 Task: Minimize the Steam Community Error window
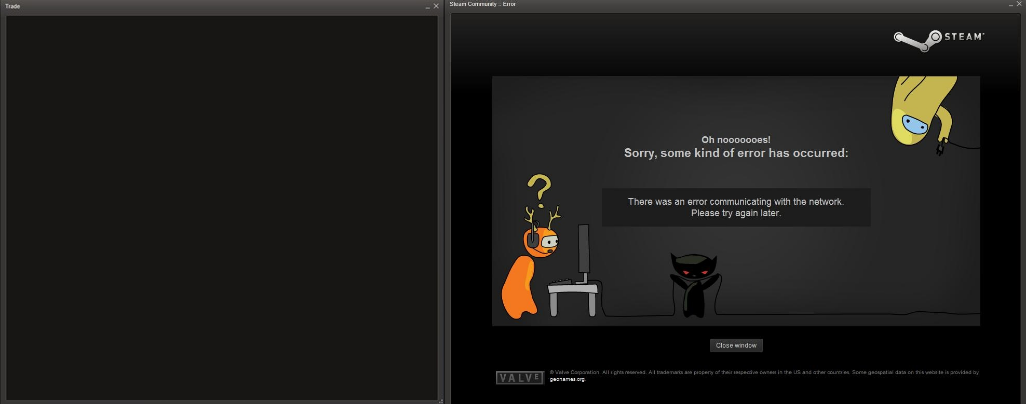1011,5
